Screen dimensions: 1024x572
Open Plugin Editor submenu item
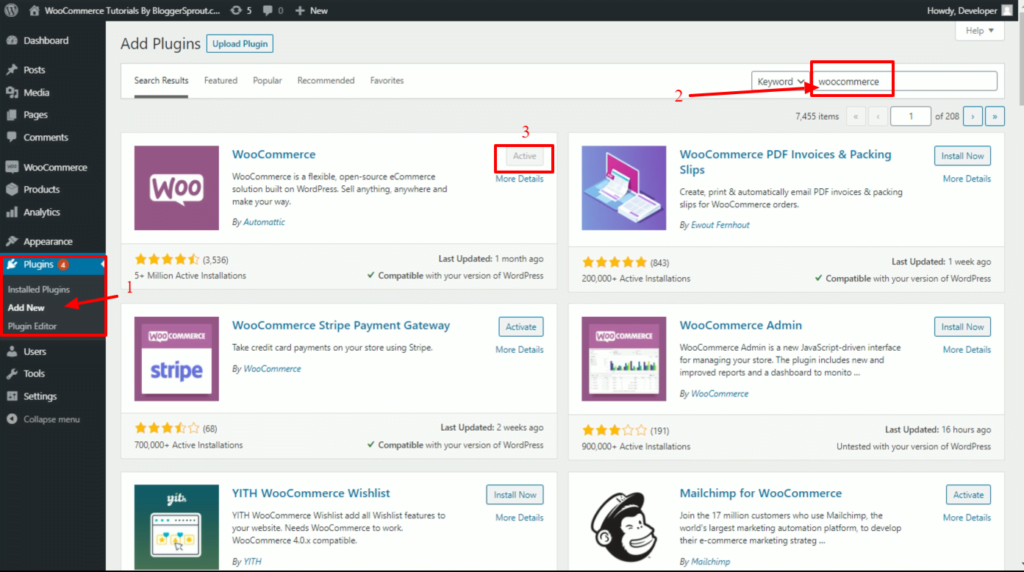32,326
